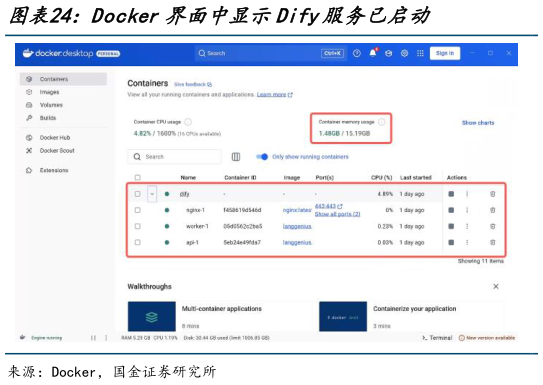The image size is (543, 385).
Task: Open the column chooser icon
Action: (236, 157)
